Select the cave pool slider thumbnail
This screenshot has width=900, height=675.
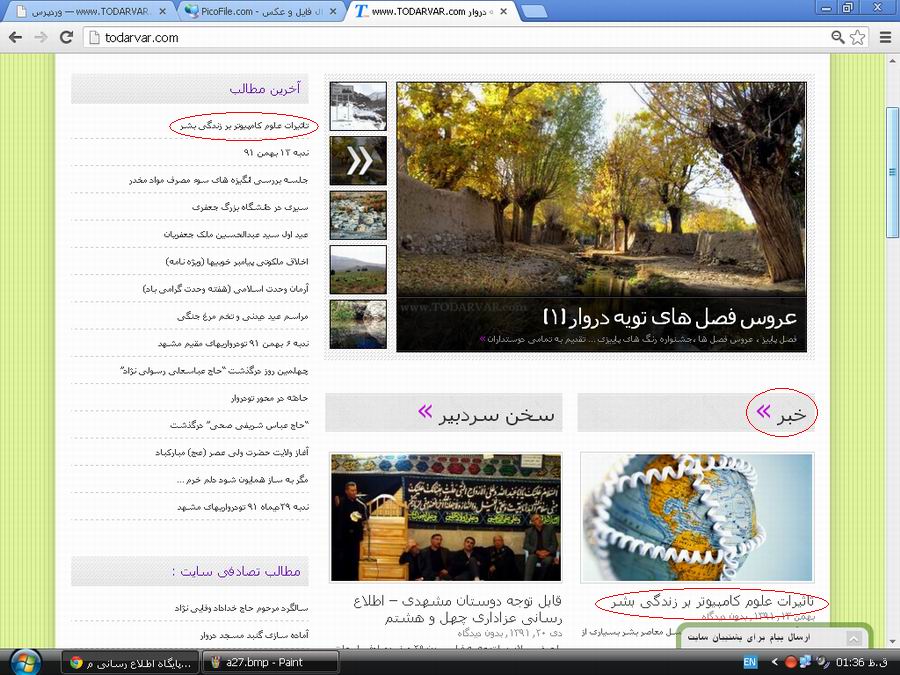(x=358, y=324)
